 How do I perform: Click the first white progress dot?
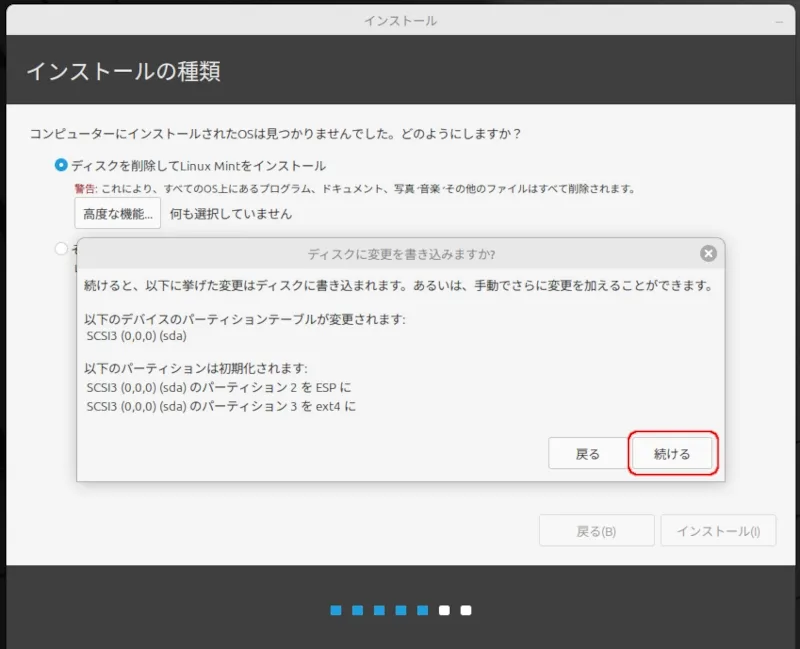[444, 610]
